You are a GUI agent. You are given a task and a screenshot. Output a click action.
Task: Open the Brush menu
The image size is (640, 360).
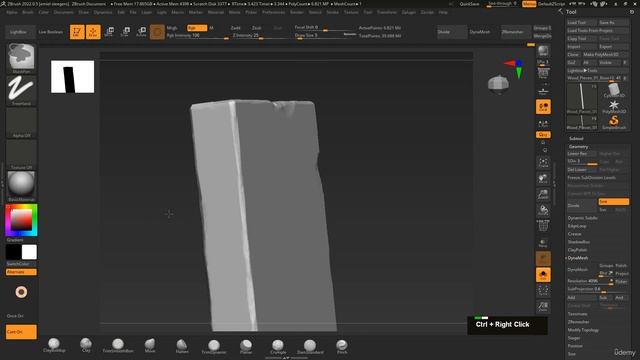pos(28,12)
